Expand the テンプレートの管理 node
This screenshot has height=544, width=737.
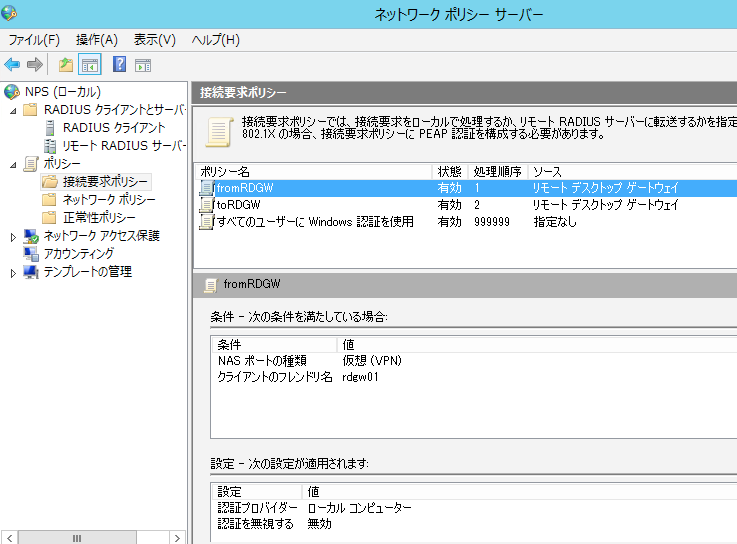point(13,273)
